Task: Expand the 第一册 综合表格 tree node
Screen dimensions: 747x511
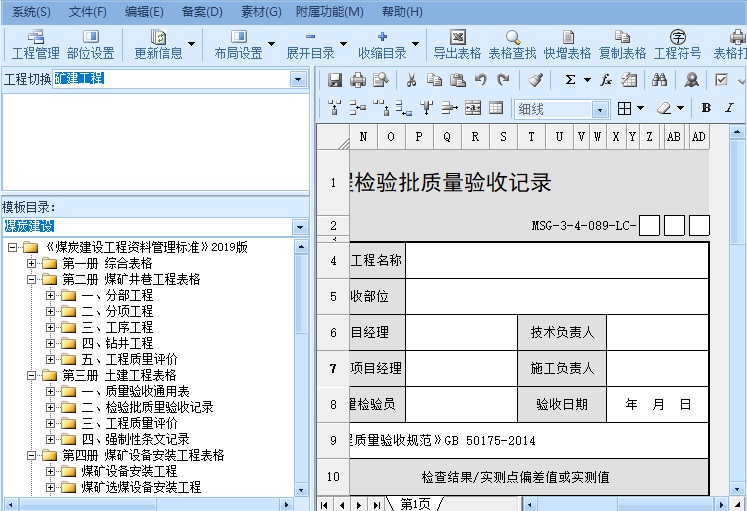Action: 32,264
